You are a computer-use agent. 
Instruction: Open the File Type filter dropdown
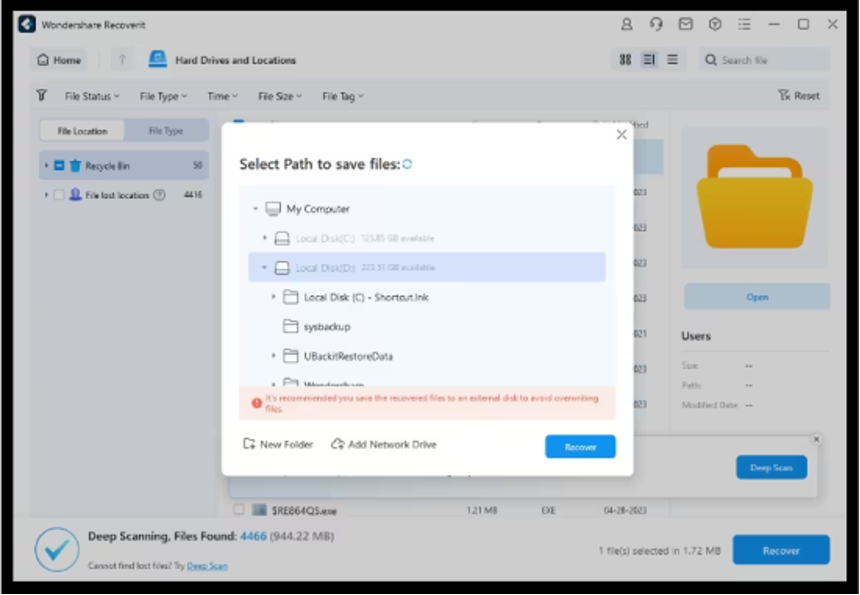[x=163, y=97]
